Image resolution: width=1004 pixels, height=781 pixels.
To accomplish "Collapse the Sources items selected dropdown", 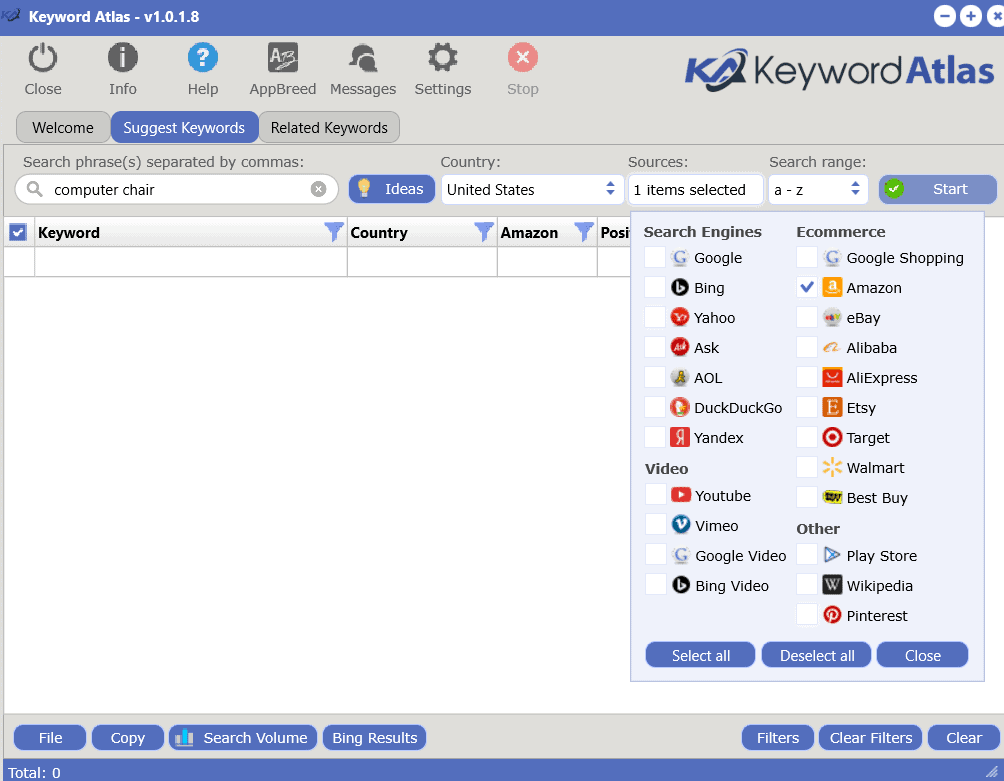I will 694,189.
